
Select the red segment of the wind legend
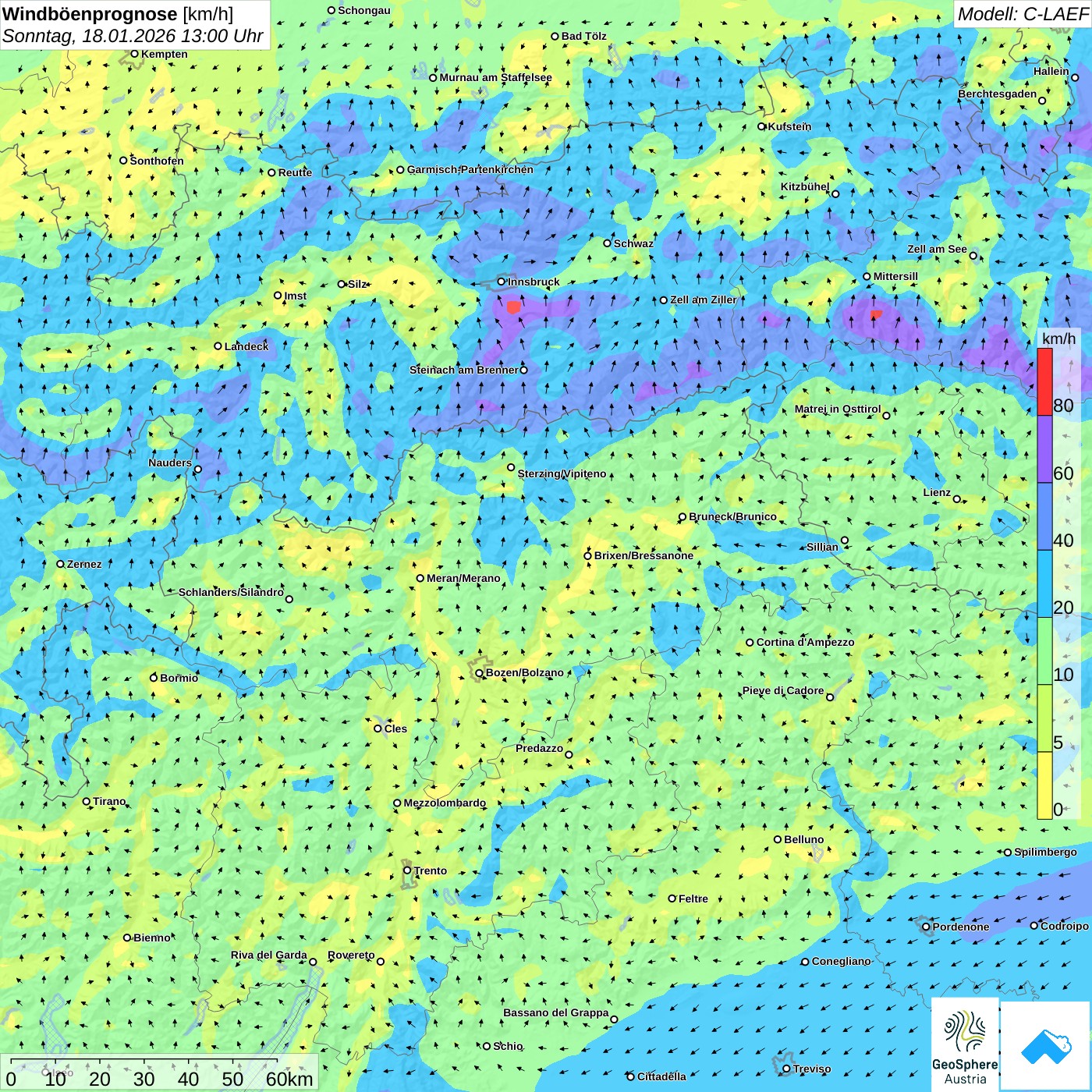click(1044, 381)
